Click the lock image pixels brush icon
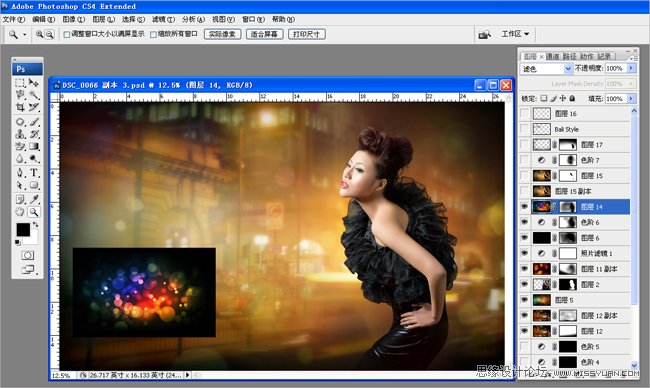The image size is (650, 388). click(553, 98)
